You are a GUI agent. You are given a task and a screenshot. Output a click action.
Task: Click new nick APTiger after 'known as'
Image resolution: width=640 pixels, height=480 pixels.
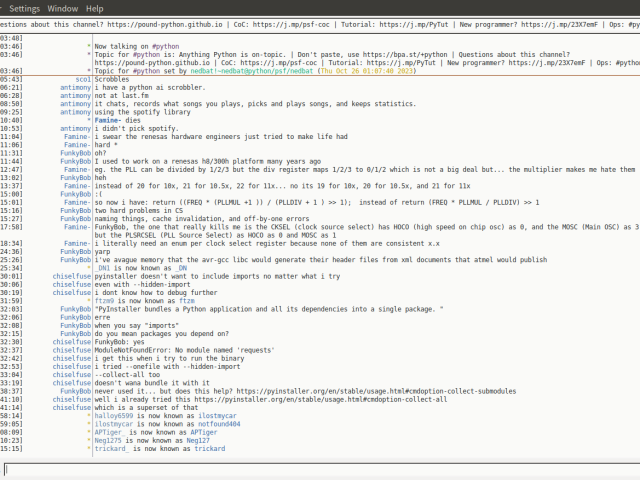(x=204, y=432)
